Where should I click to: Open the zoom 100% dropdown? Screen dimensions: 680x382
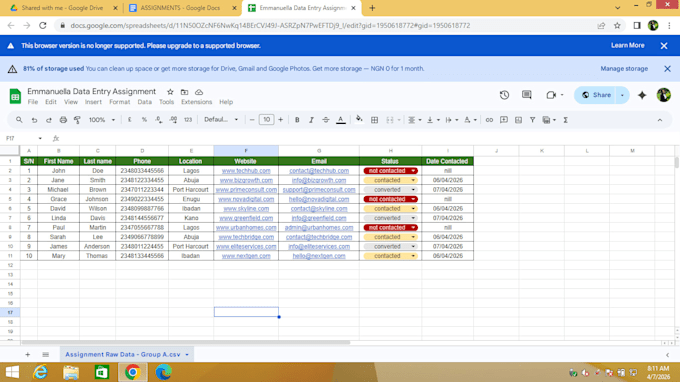point(102,120)
